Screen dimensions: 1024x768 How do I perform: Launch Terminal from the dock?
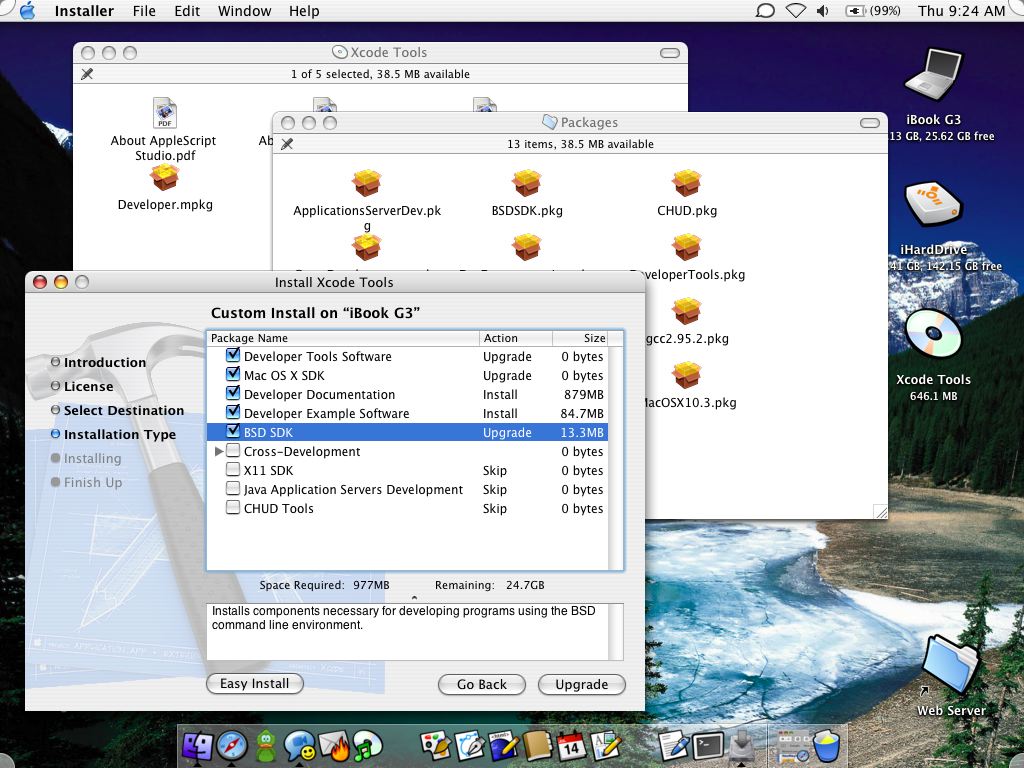click(x=708, y=745)
